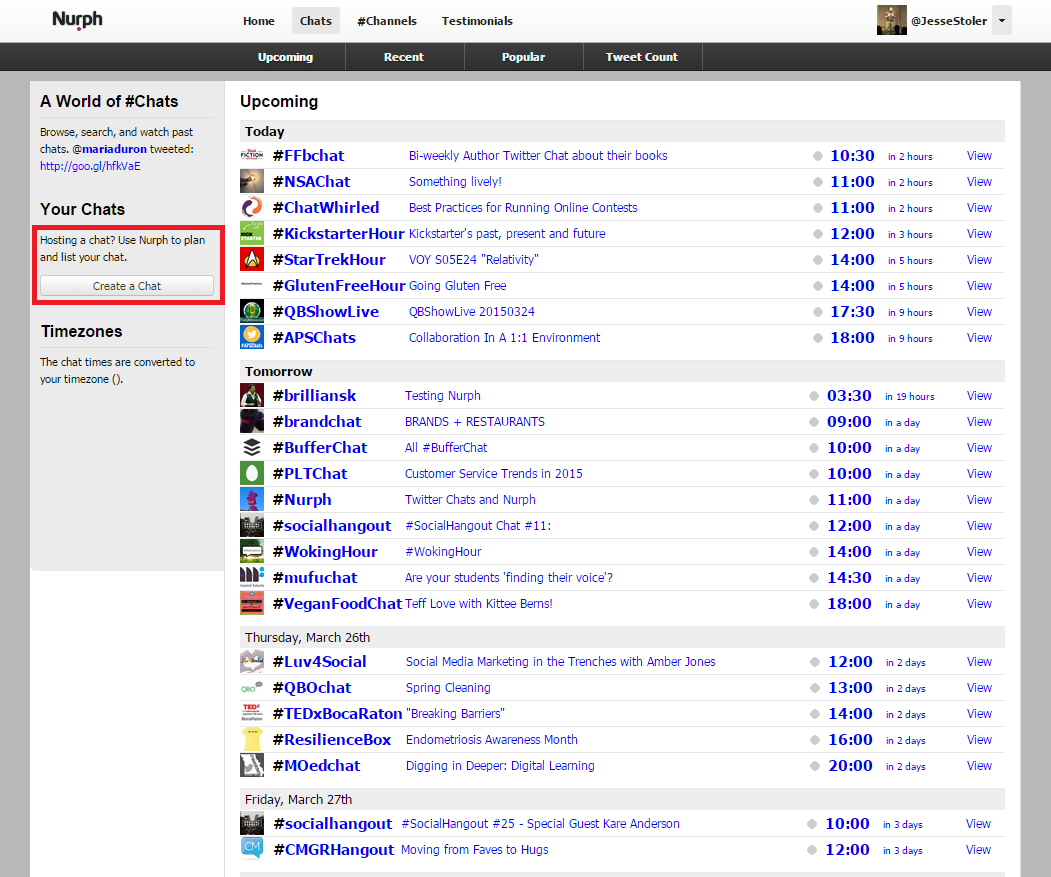Screen dimensions: 1051x877
Task: Click the Nurph logo
Action: pyautogui.click(x=77, y=20)
